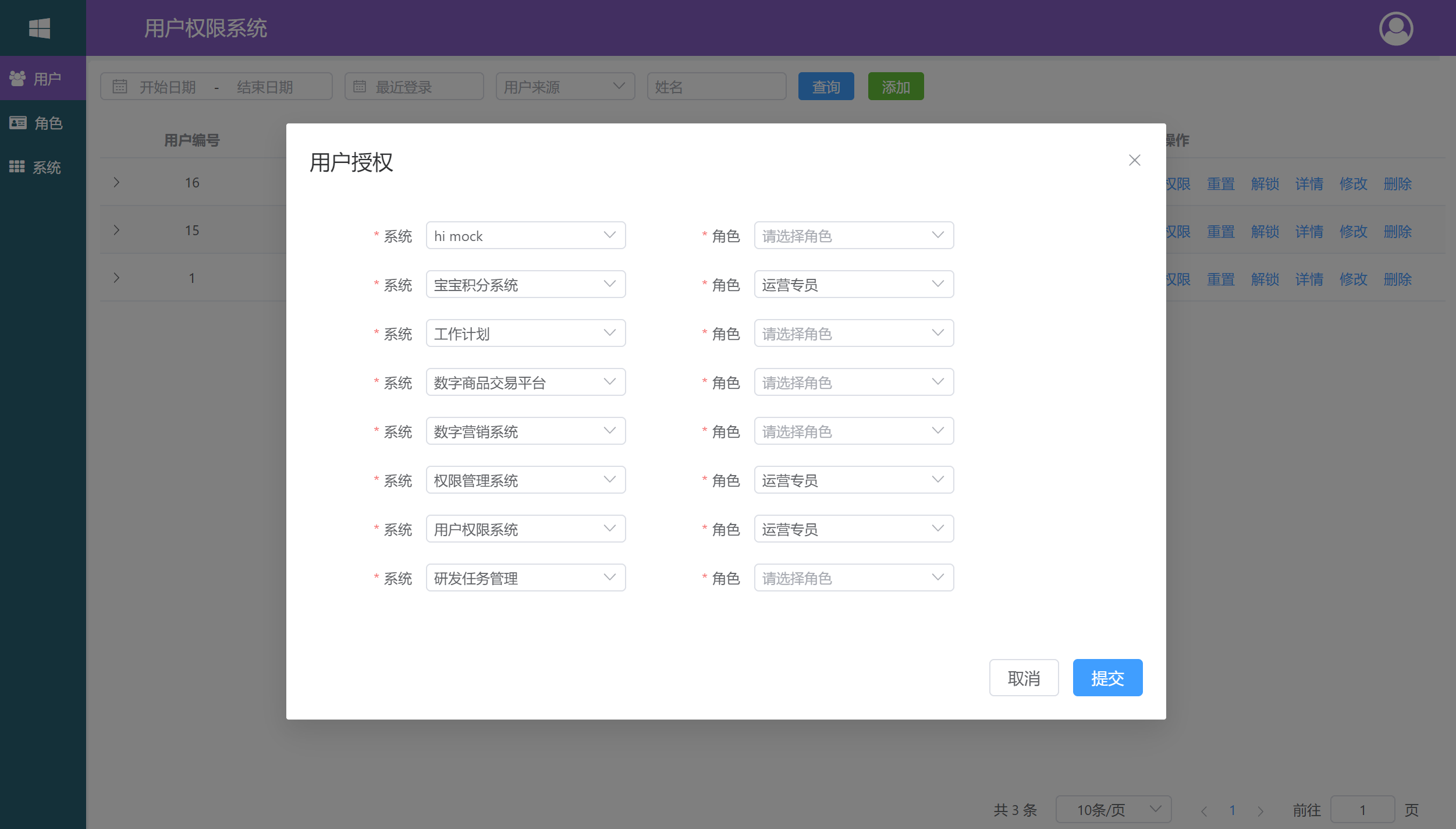Click 删除 link in user 15 row
This screenshot has height=829, width=1456.
pos(1397,231)
